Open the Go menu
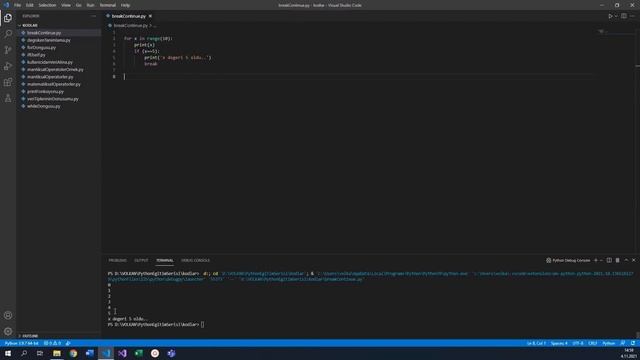This screenshot has height=360, width=640. 78,5
